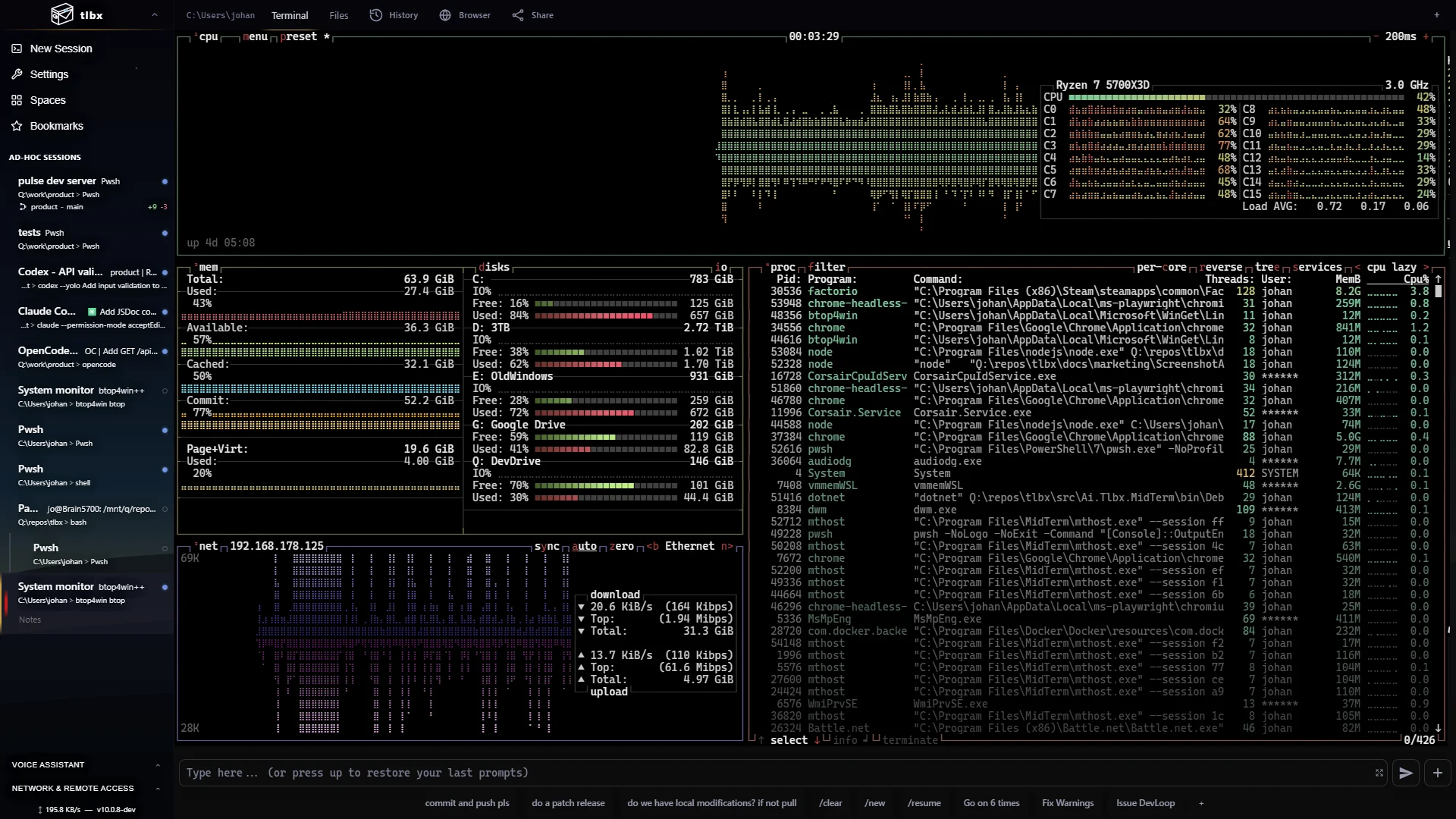This screenshot has height=819, width=1456.
Task: Increase update interval with plus beside 200ms
Action: [x=1426, y=36]
